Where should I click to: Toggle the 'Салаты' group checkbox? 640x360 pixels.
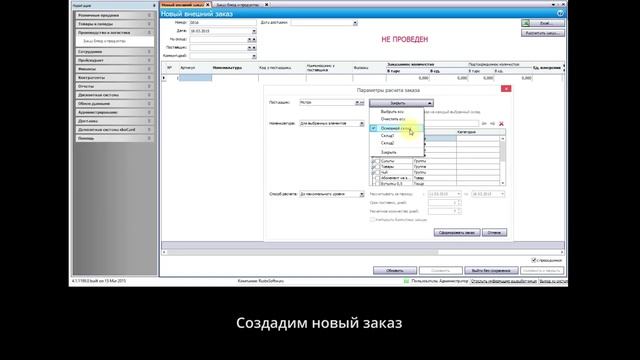[x=377, y=161]
